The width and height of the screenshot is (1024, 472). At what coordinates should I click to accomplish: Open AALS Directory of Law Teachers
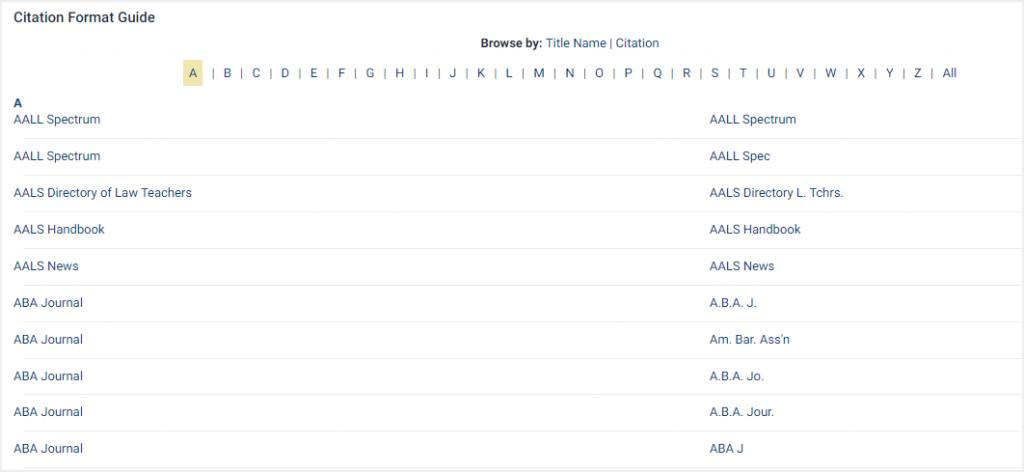103,193
